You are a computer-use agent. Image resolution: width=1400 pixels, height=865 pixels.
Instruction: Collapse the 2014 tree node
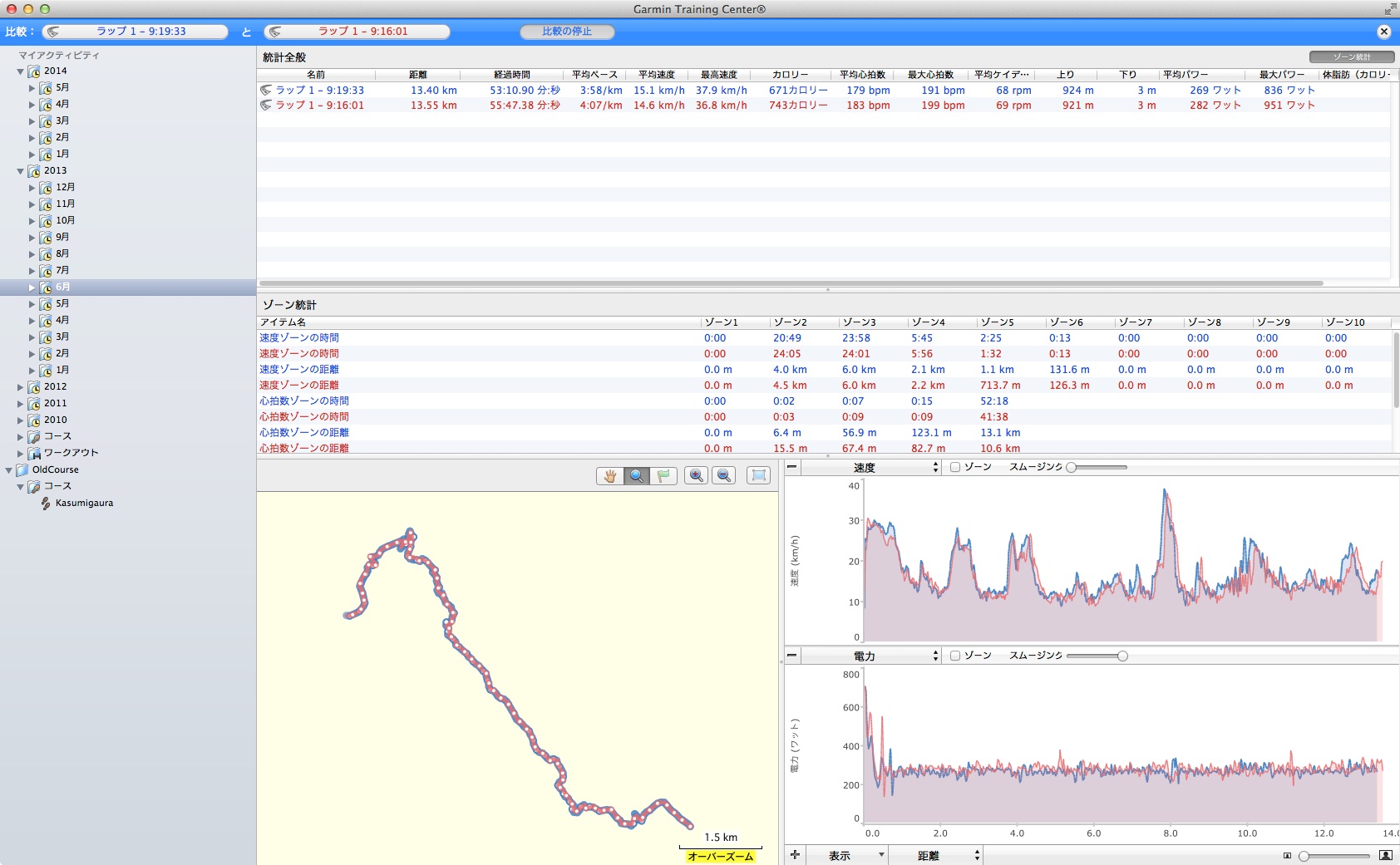coord(21,71)
